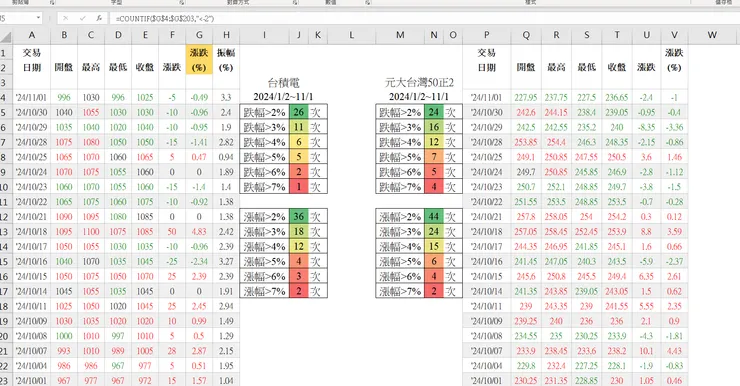The height and width of the screenshot is (386, 740).
Task: Select the green 26 count cell for 台積電
Action: coord(299,112)
